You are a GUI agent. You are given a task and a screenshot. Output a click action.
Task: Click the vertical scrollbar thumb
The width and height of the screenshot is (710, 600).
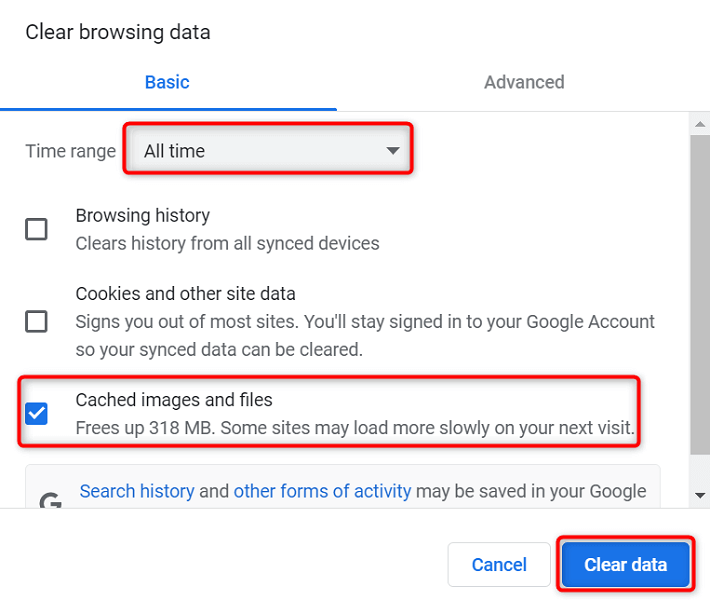700,300
